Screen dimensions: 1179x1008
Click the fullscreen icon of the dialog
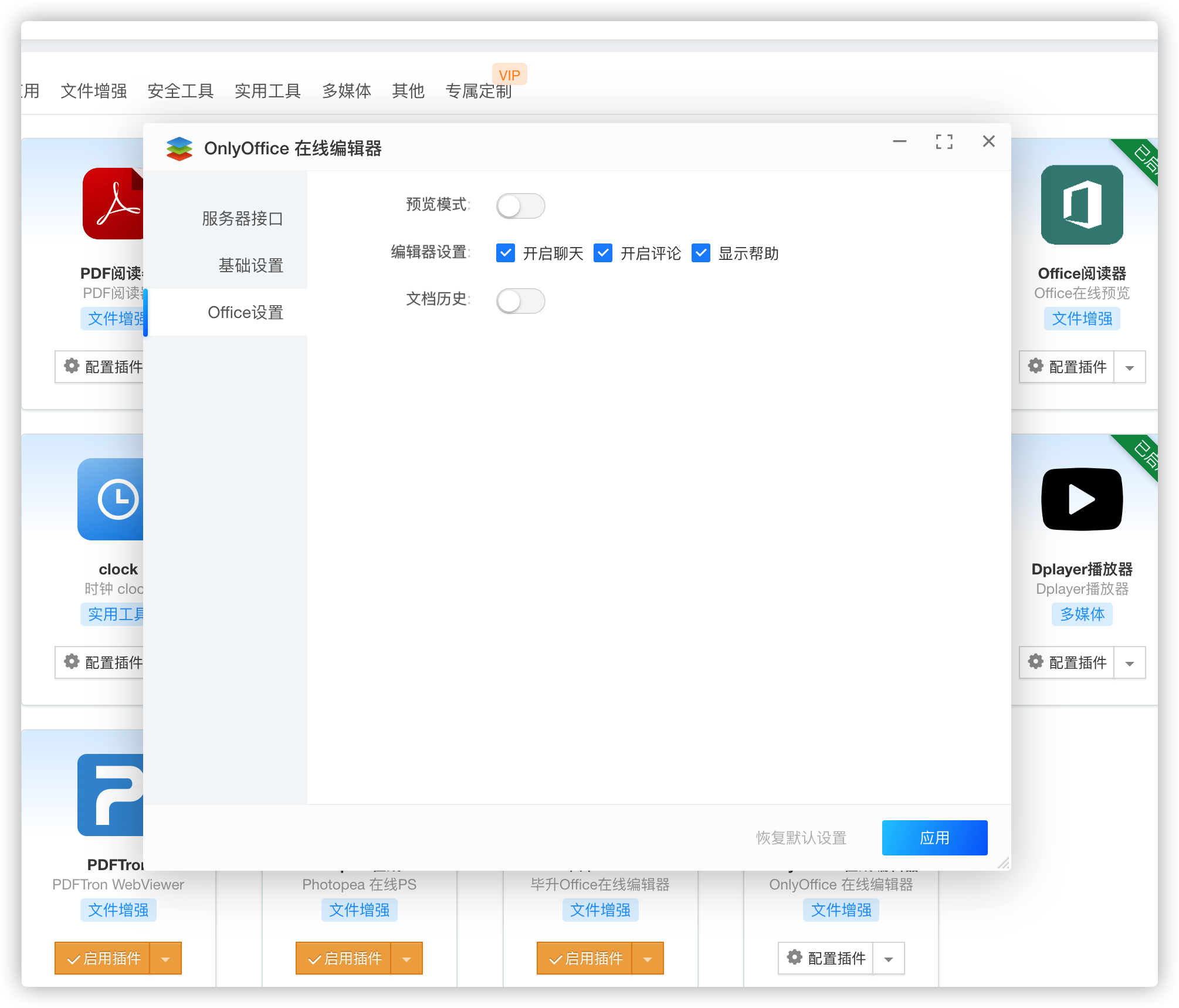tap(944, 141)
